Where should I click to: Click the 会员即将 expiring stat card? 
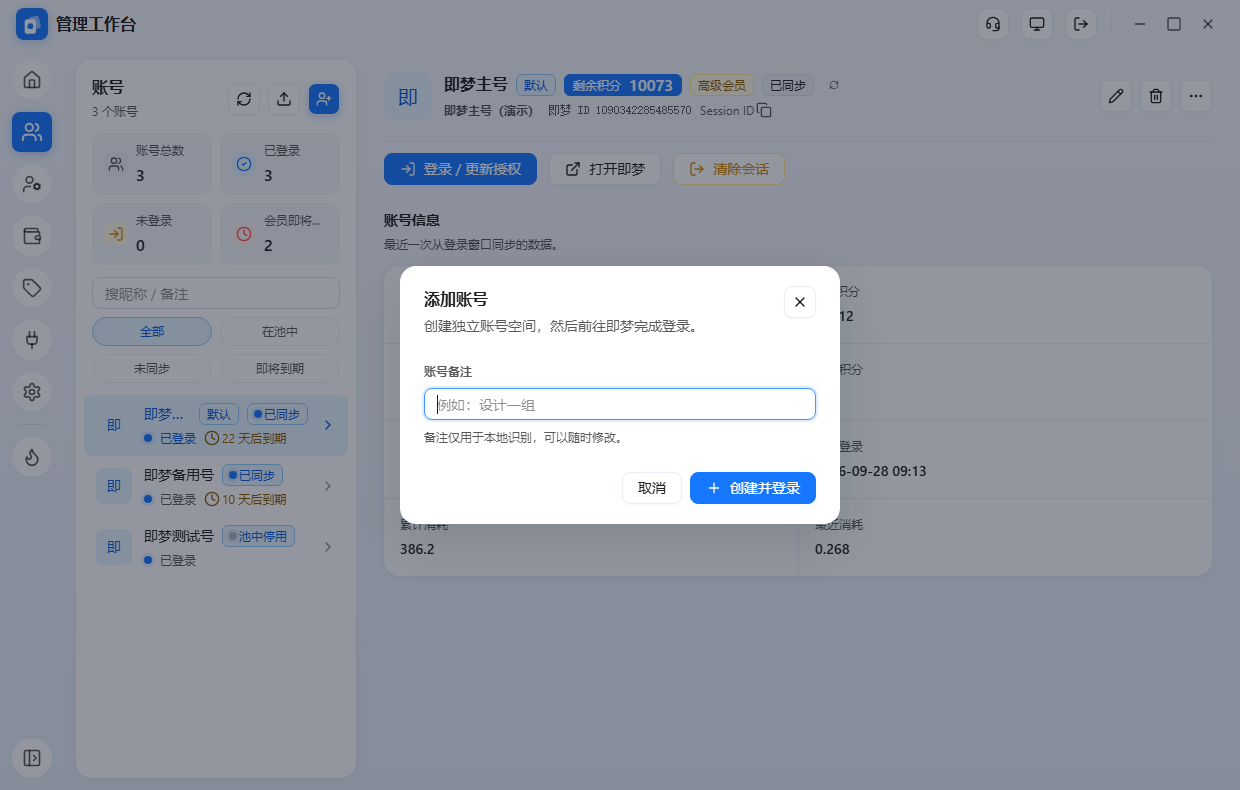(x=280, y=233)
